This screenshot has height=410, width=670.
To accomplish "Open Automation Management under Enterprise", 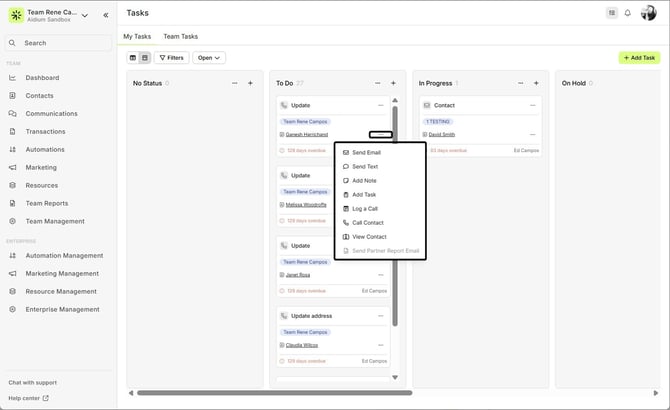I will tap(64, 255).
